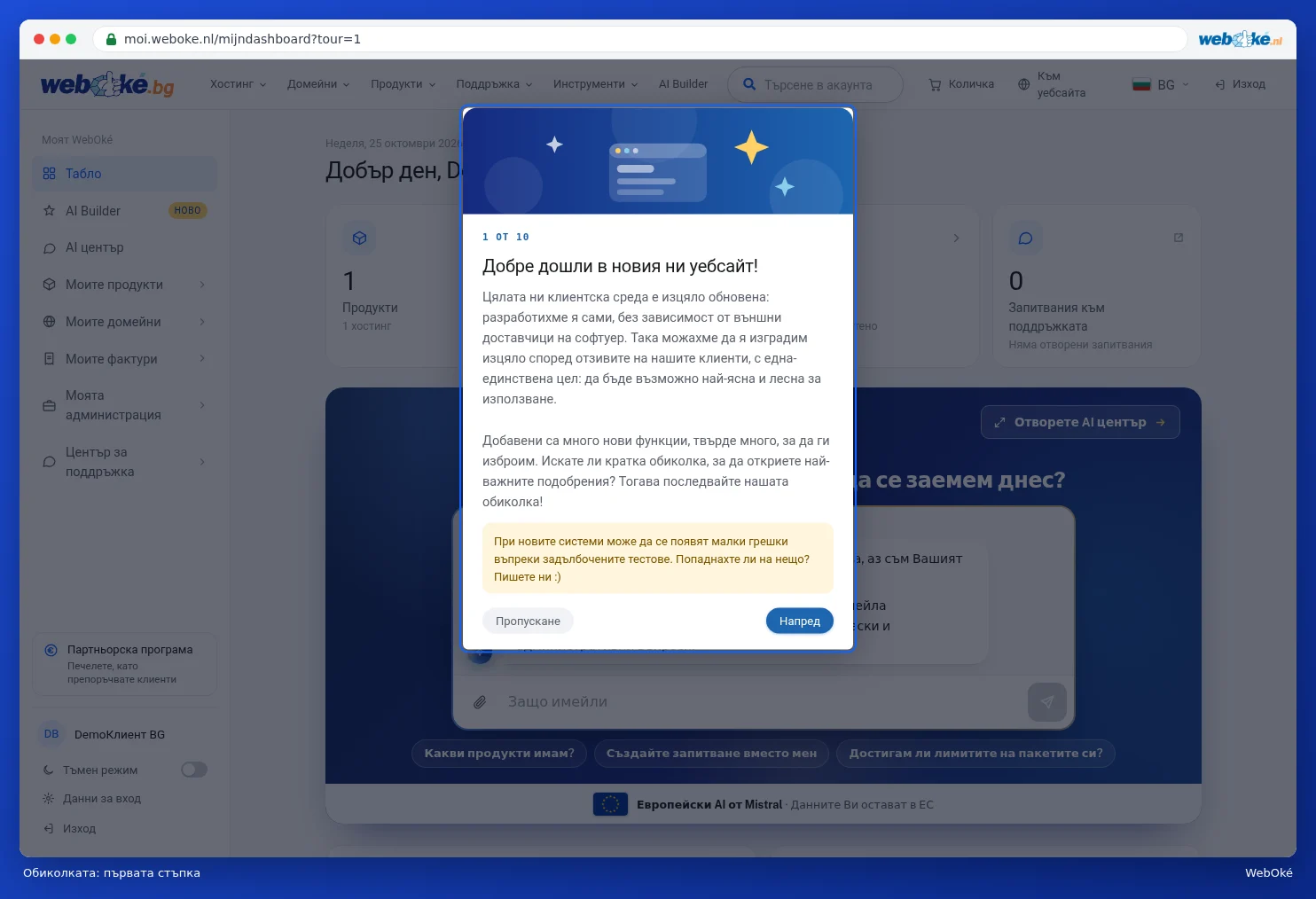Expand Моите продукти sidebar chevron
Screen dimensions: 1316x899
click(x=202, y=285)
